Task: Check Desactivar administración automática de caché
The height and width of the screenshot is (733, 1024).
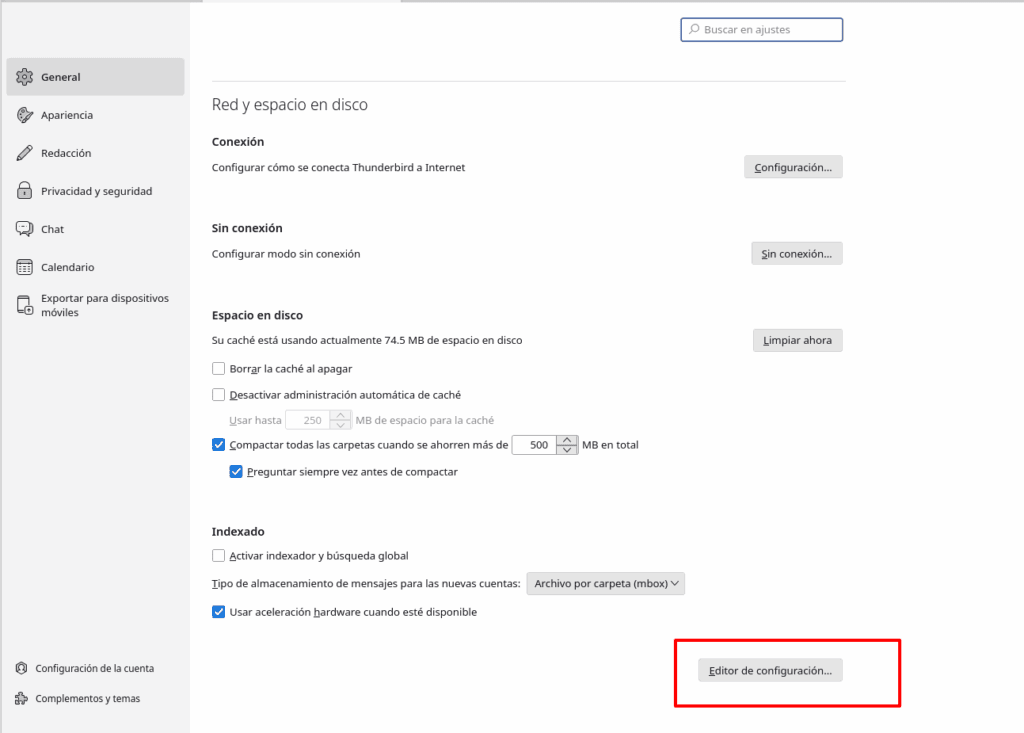Action: click(219, 395)
